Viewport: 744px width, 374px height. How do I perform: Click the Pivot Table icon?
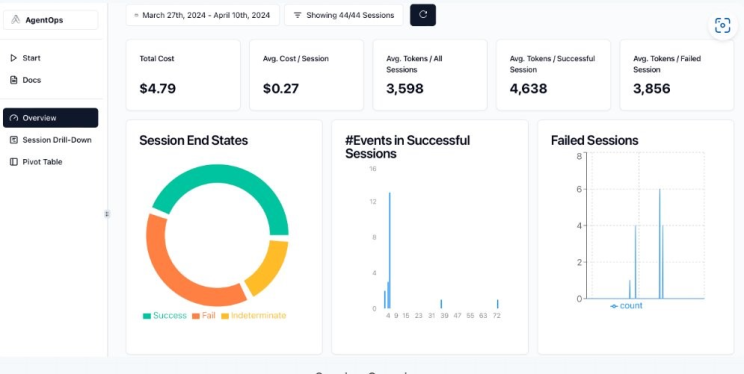pyautogui.click(x=13, y=162)
